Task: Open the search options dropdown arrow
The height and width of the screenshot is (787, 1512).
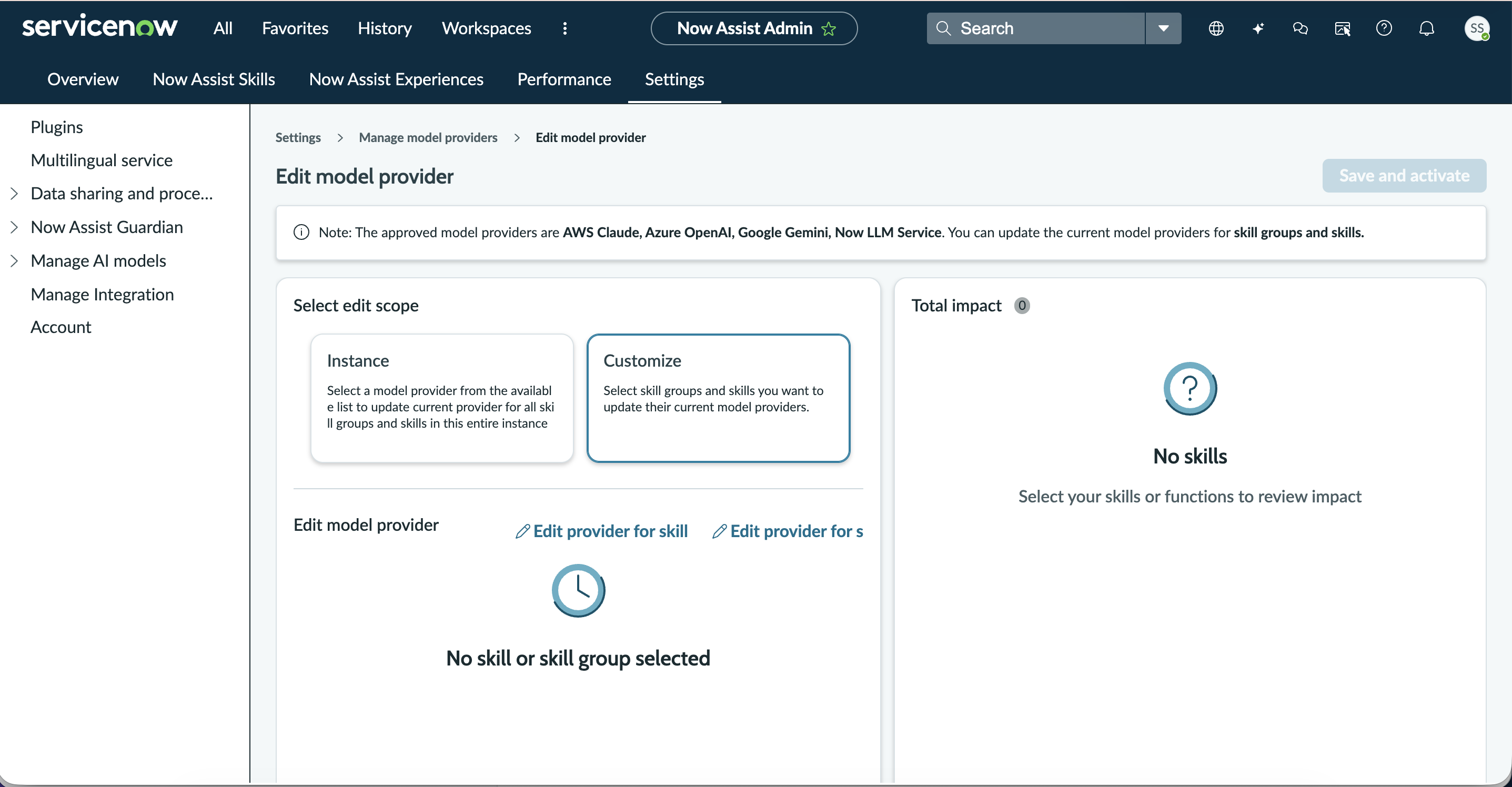Action: (x=1163, y=28)
